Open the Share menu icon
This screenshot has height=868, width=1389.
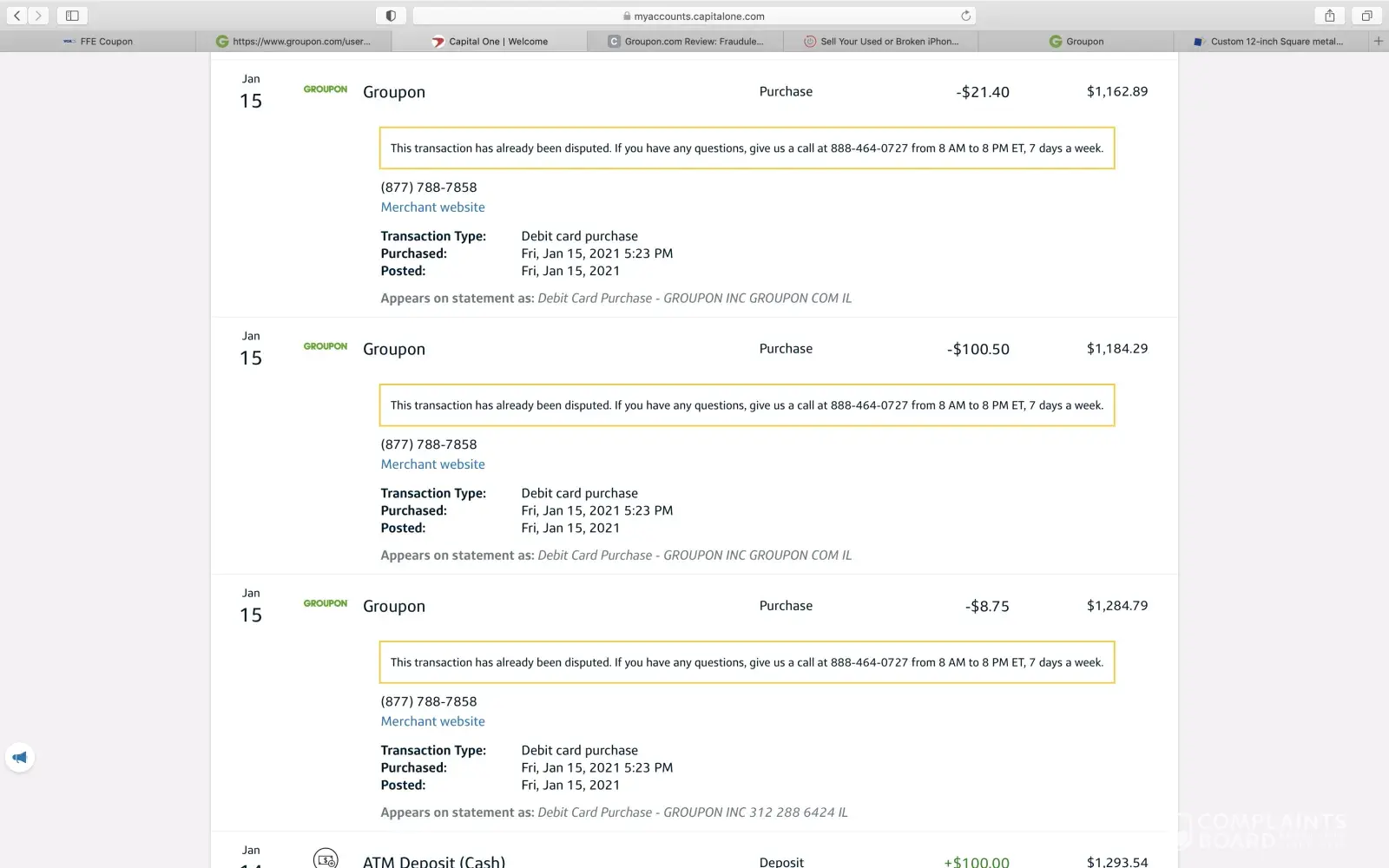tap(1329, 16)
